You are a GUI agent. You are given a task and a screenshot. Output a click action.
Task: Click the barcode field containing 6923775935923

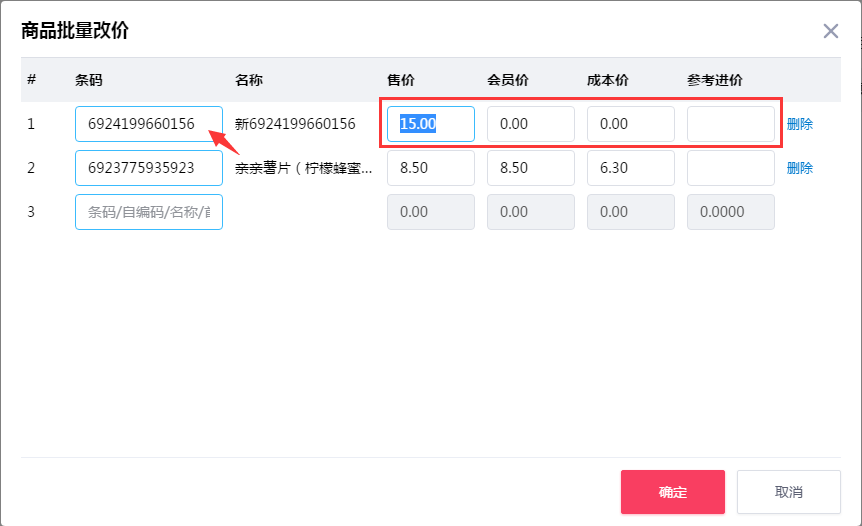148,168
